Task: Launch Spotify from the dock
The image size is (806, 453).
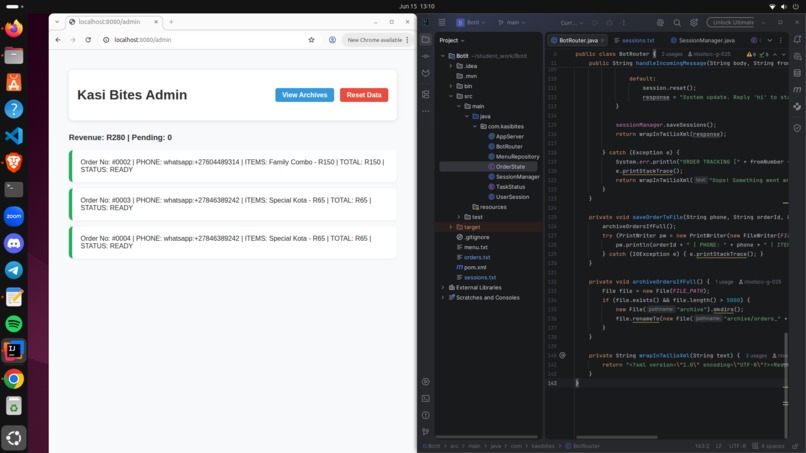Action: point(14,323)
